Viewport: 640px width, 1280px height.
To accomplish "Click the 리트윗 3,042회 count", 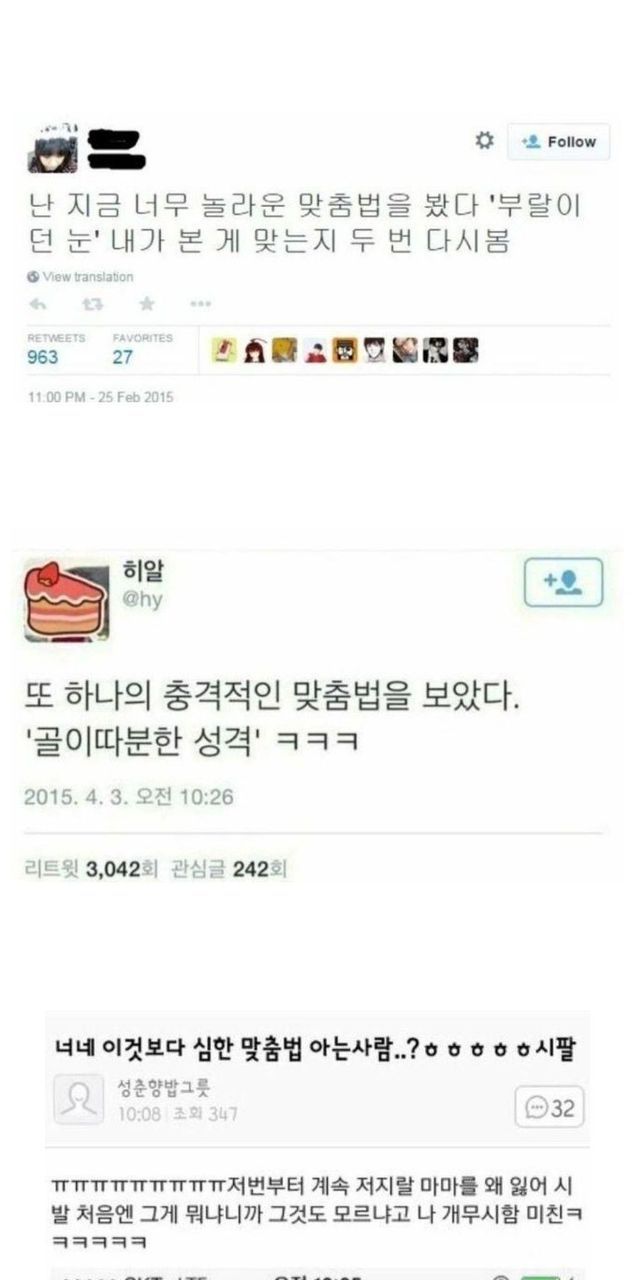I will [x=92, y=870].
